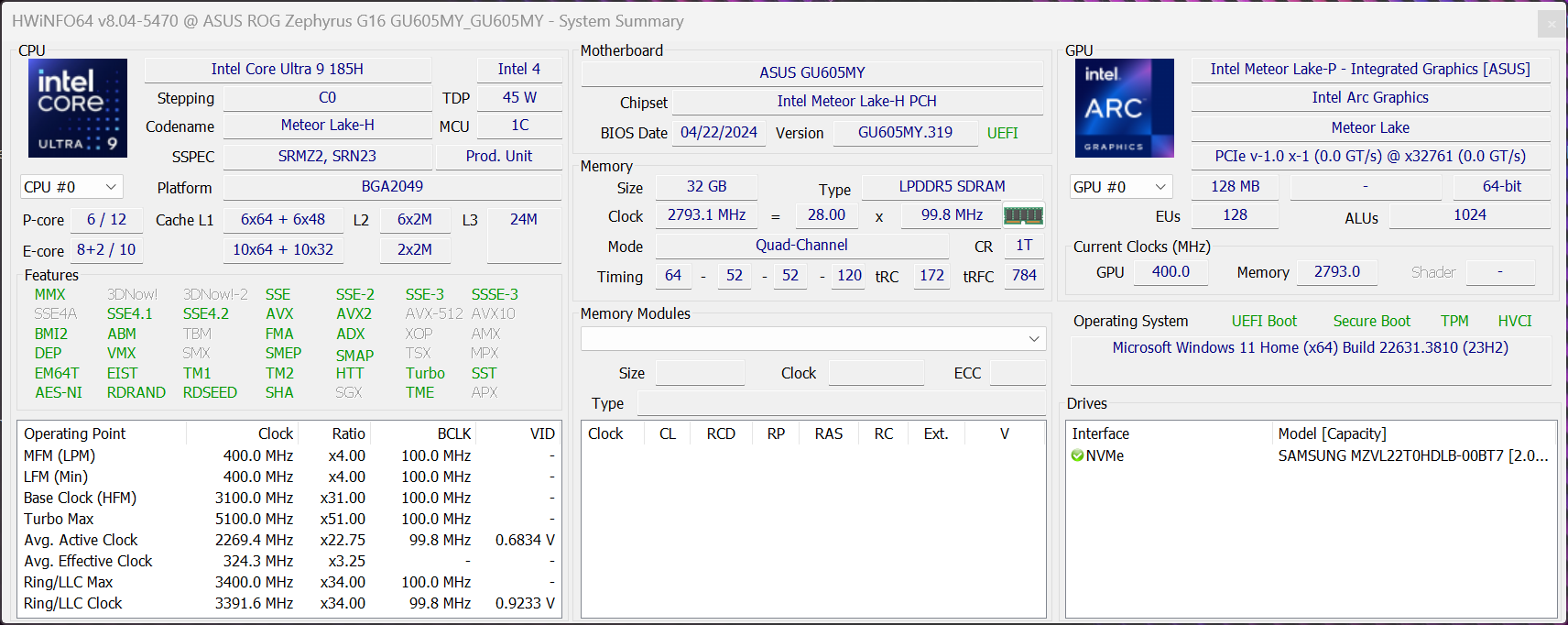The image size is (1568, 625).
Task: Click the Intel Arc Graphics logo
Action: pos(1124,108)
